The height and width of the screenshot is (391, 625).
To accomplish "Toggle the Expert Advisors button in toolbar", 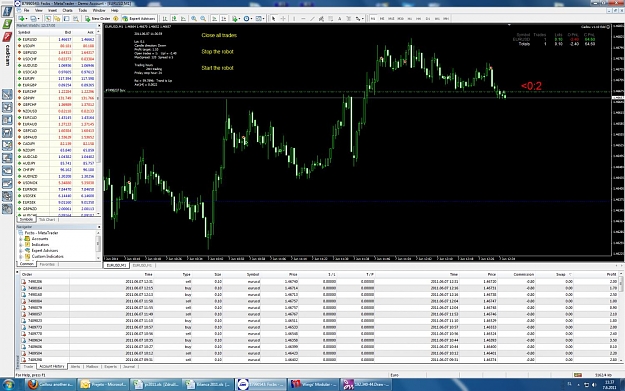I will pos(139,18).
